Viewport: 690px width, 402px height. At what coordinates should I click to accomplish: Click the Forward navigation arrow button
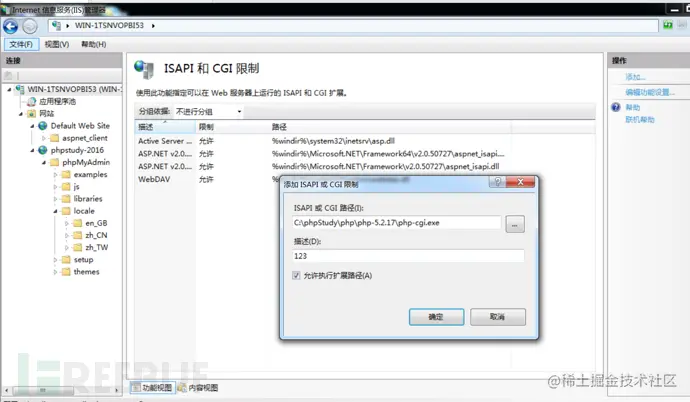pos(30,26)
